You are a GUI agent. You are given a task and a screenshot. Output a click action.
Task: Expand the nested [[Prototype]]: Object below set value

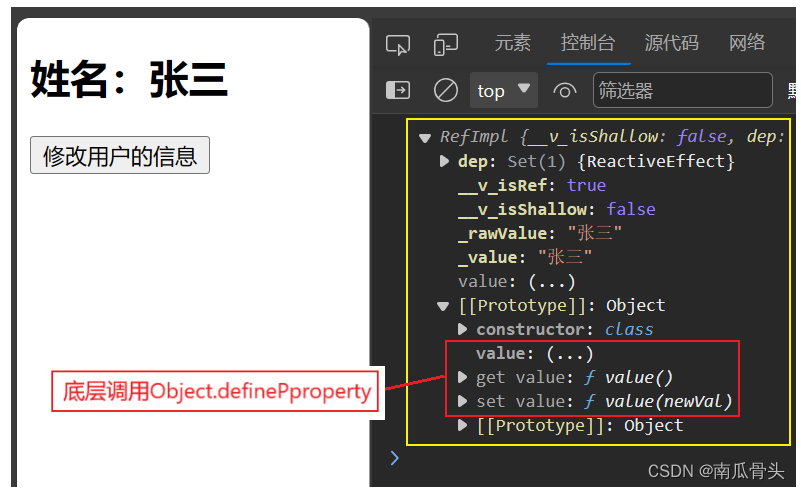coord(462,426)
